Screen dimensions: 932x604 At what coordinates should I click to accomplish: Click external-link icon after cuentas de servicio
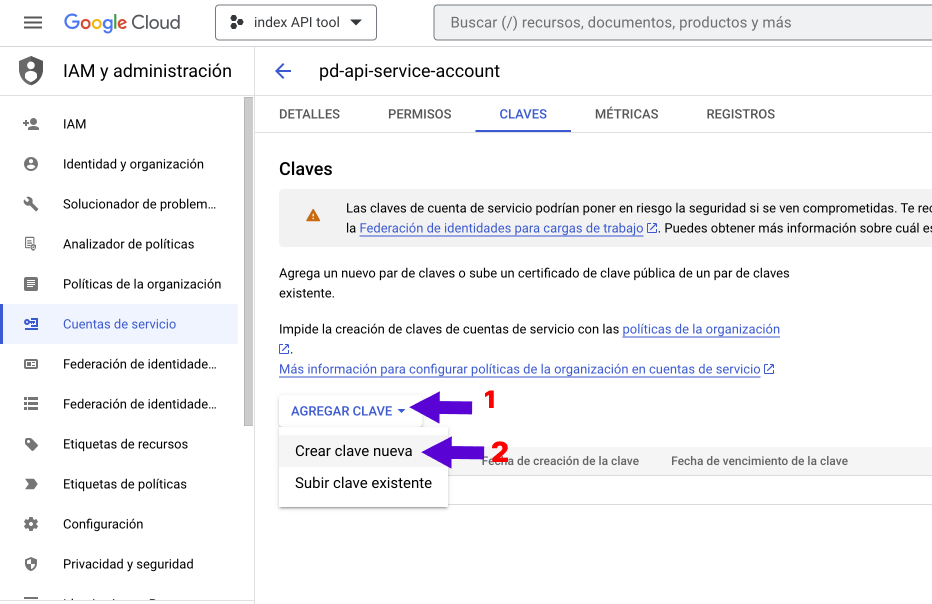point(769,369)
